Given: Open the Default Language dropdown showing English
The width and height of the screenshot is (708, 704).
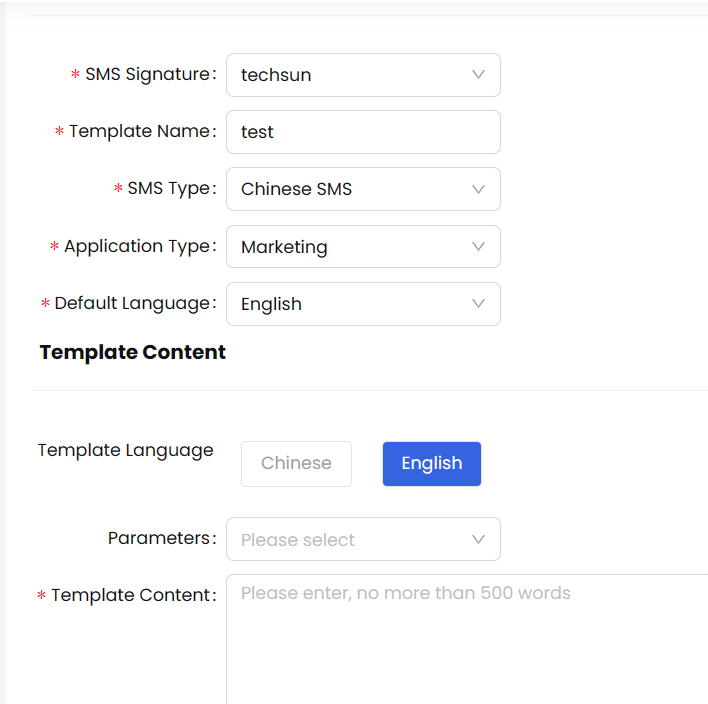Looking at the screenshot, I should 350,304.
